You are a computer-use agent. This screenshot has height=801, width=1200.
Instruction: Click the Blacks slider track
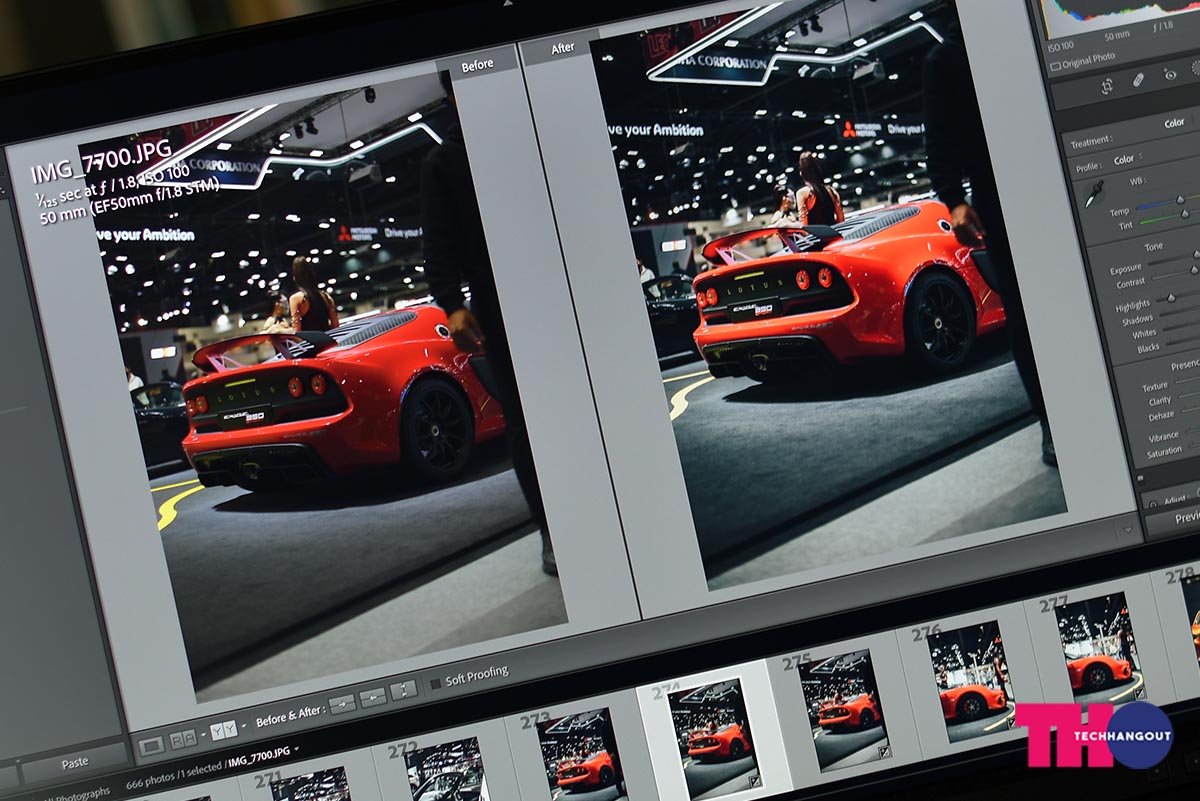pyautogui.click(x=1183, y=342)
